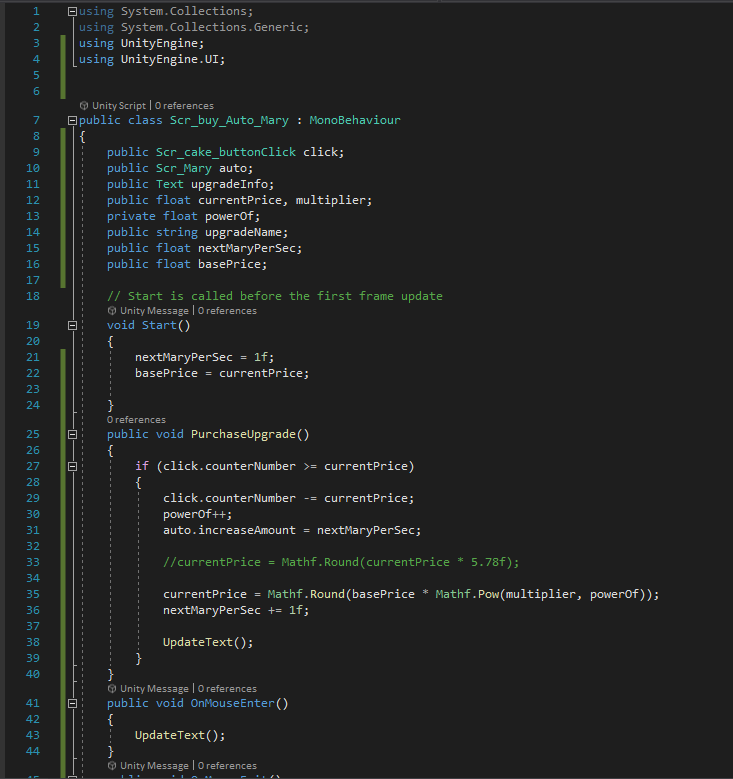Click 'Unity Message' label above Start method
733x779 pixels.
click(154, 311)
